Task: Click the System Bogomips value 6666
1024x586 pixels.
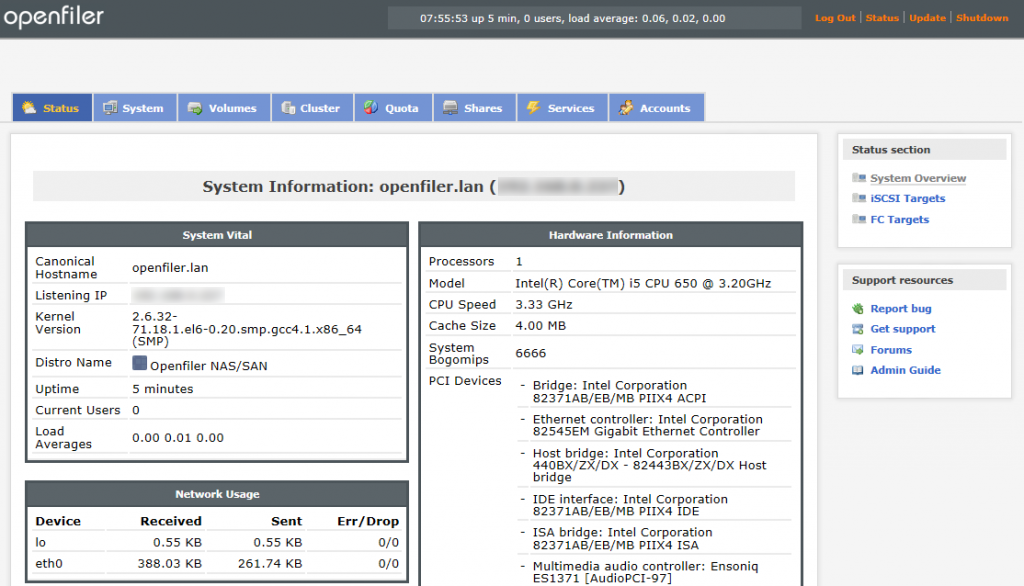Action: [x=530, y=353]
